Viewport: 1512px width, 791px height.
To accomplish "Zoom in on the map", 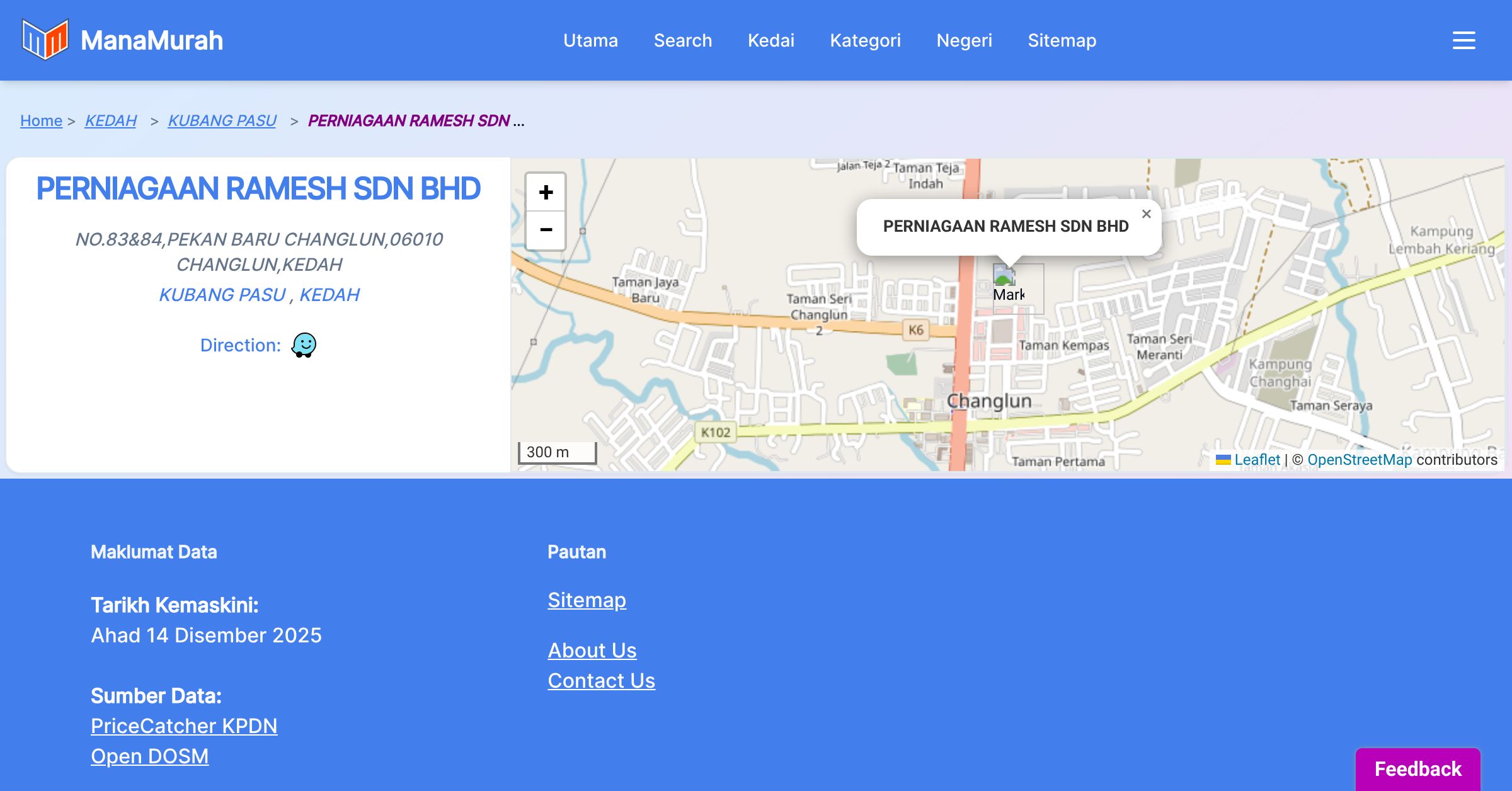I will tap(546, 192).
